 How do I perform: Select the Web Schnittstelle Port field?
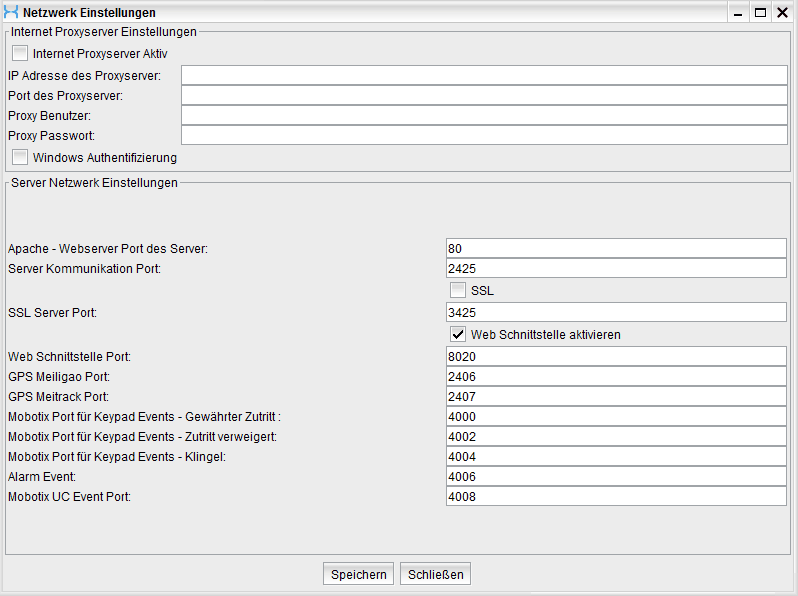(x=616, y=357)
